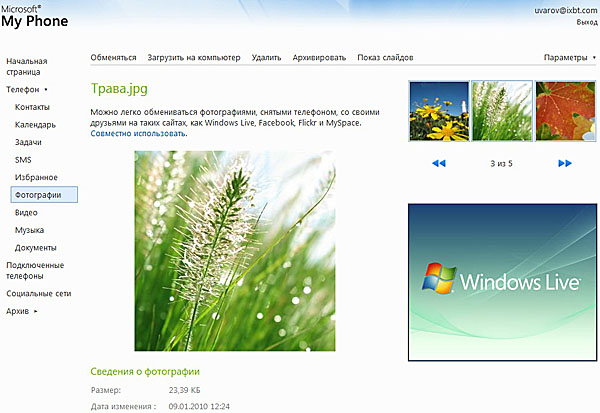The image size is (600, 413).
Task: Open Подключенные телефоны
Action: tap(35, 271)
